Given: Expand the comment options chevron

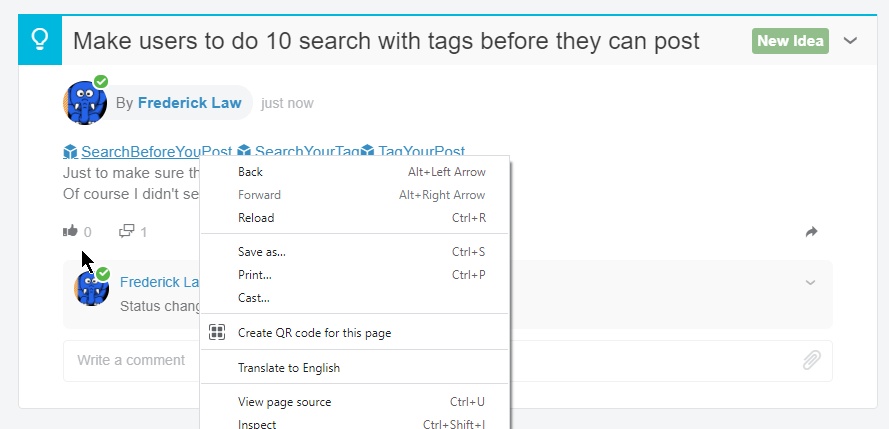Looking at the screenshot, I should (810, 282).
